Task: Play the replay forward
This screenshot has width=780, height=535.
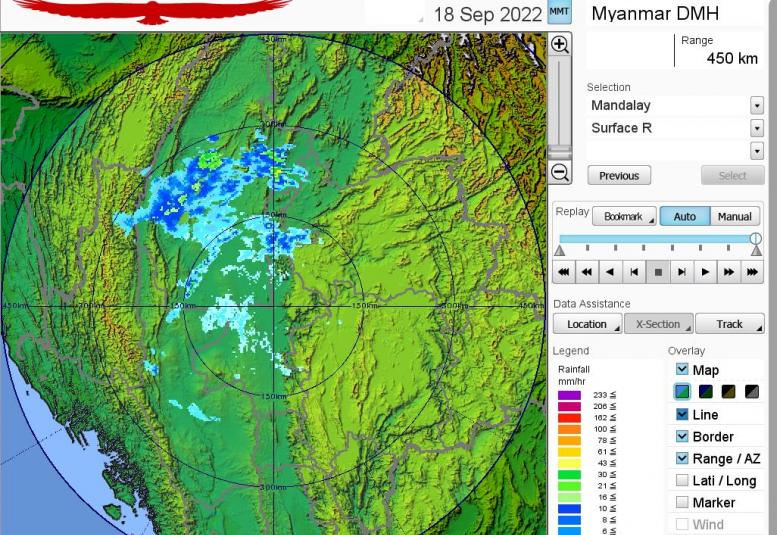Action: 706,271
